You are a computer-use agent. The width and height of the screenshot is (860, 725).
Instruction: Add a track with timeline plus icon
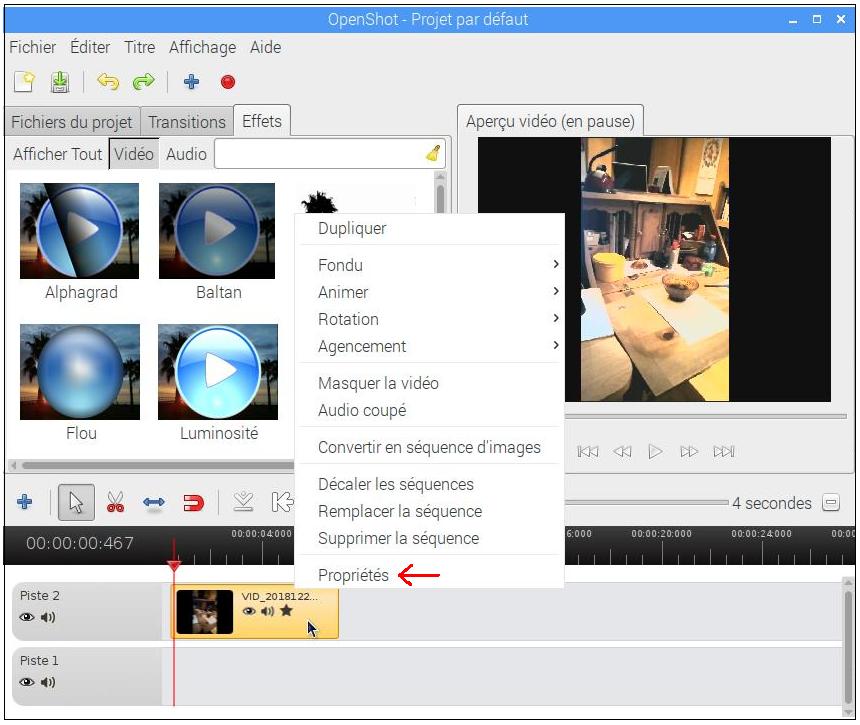25,502
